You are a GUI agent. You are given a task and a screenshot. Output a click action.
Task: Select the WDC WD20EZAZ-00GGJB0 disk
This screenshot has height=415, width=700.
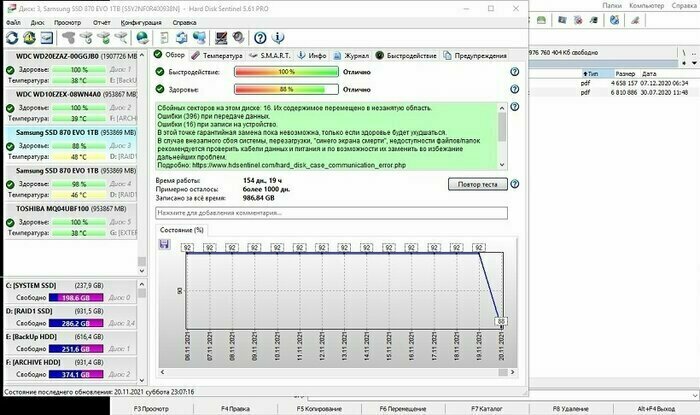(69, 69)
